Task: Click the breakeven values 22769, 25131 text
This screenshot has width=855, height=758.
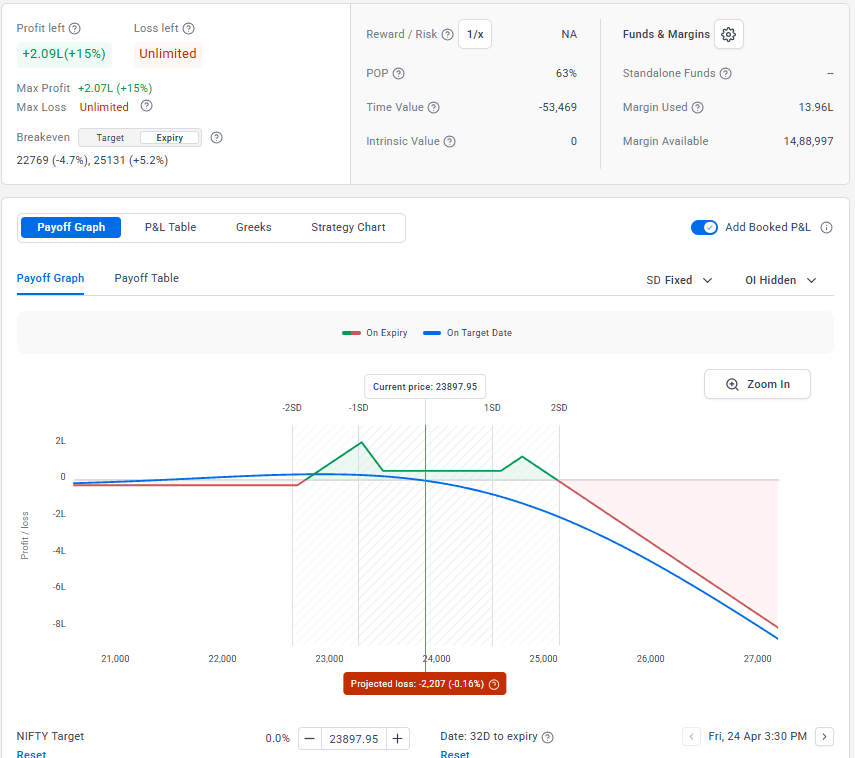Action: [x=92, y=161]
